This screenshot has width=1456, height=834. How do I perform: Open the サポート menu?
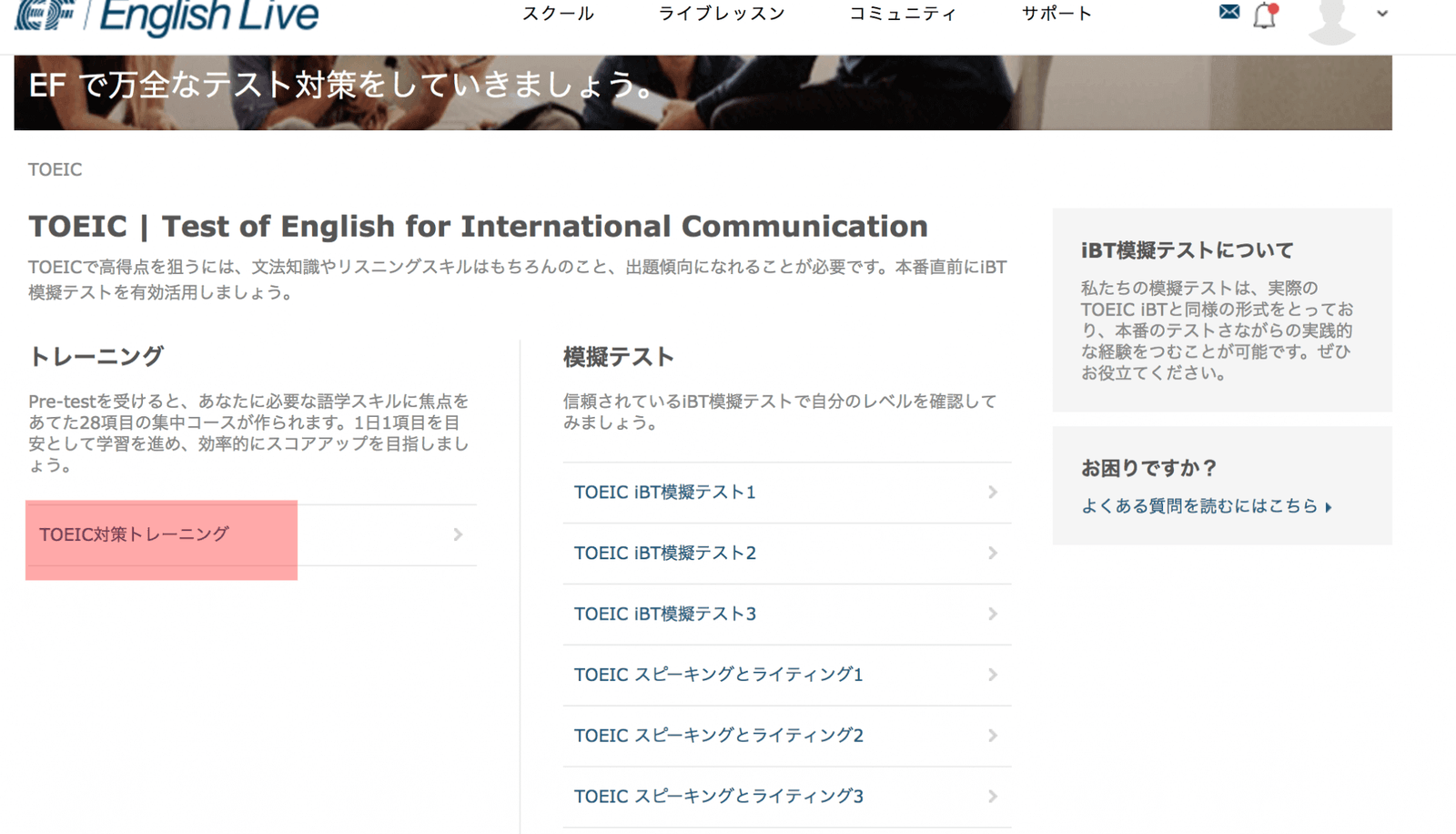pos(1057,14)
